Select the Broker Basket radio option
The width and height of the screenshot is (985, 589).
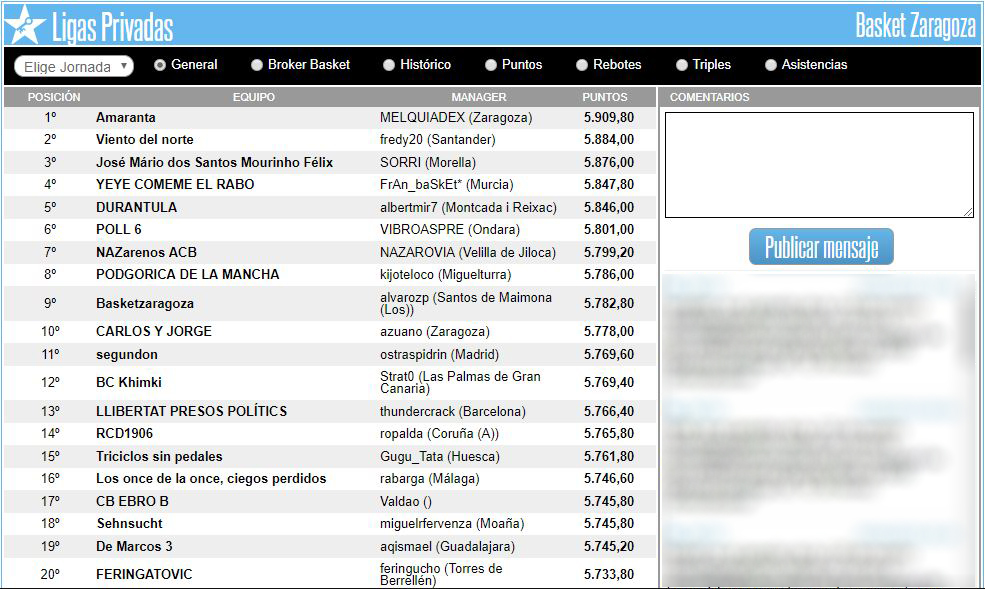[257, 65]
